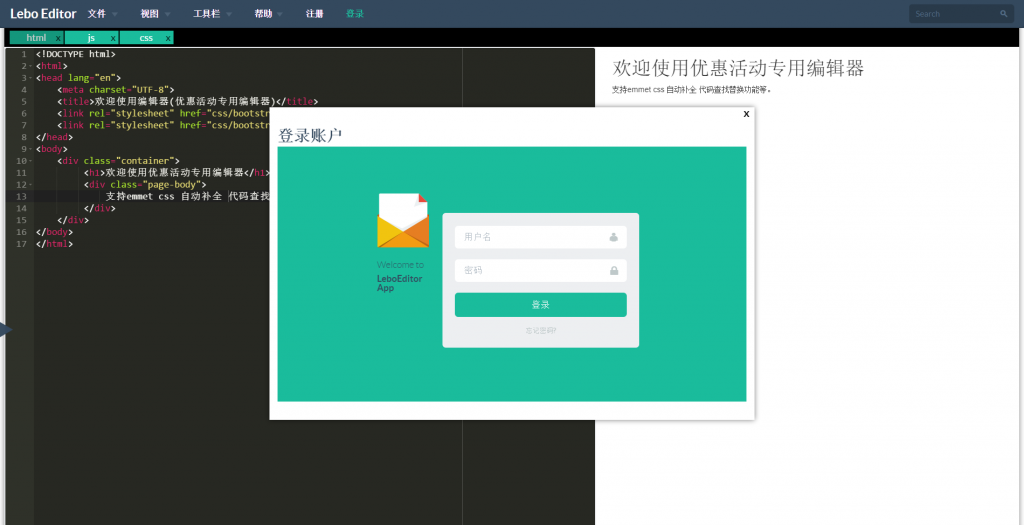Image resolution: width=1024 pixels, height=525 pixels.
Task: Click the 忘记密码? link
Action: tap(541, 330)
